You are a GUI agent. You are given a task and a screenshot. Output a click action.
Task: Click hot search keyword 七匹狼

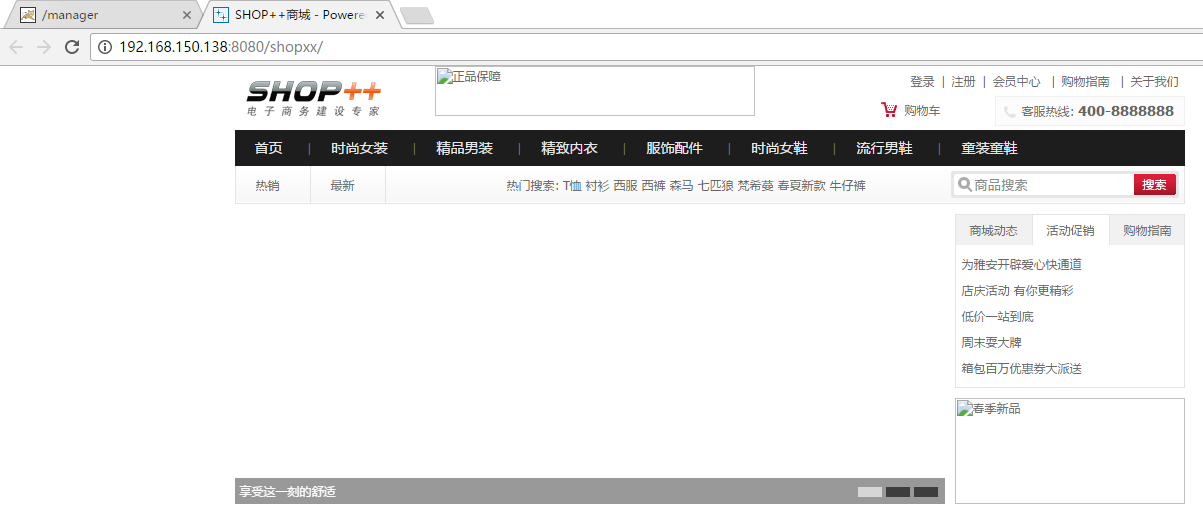pyautogui.click(x=715, y=185)
